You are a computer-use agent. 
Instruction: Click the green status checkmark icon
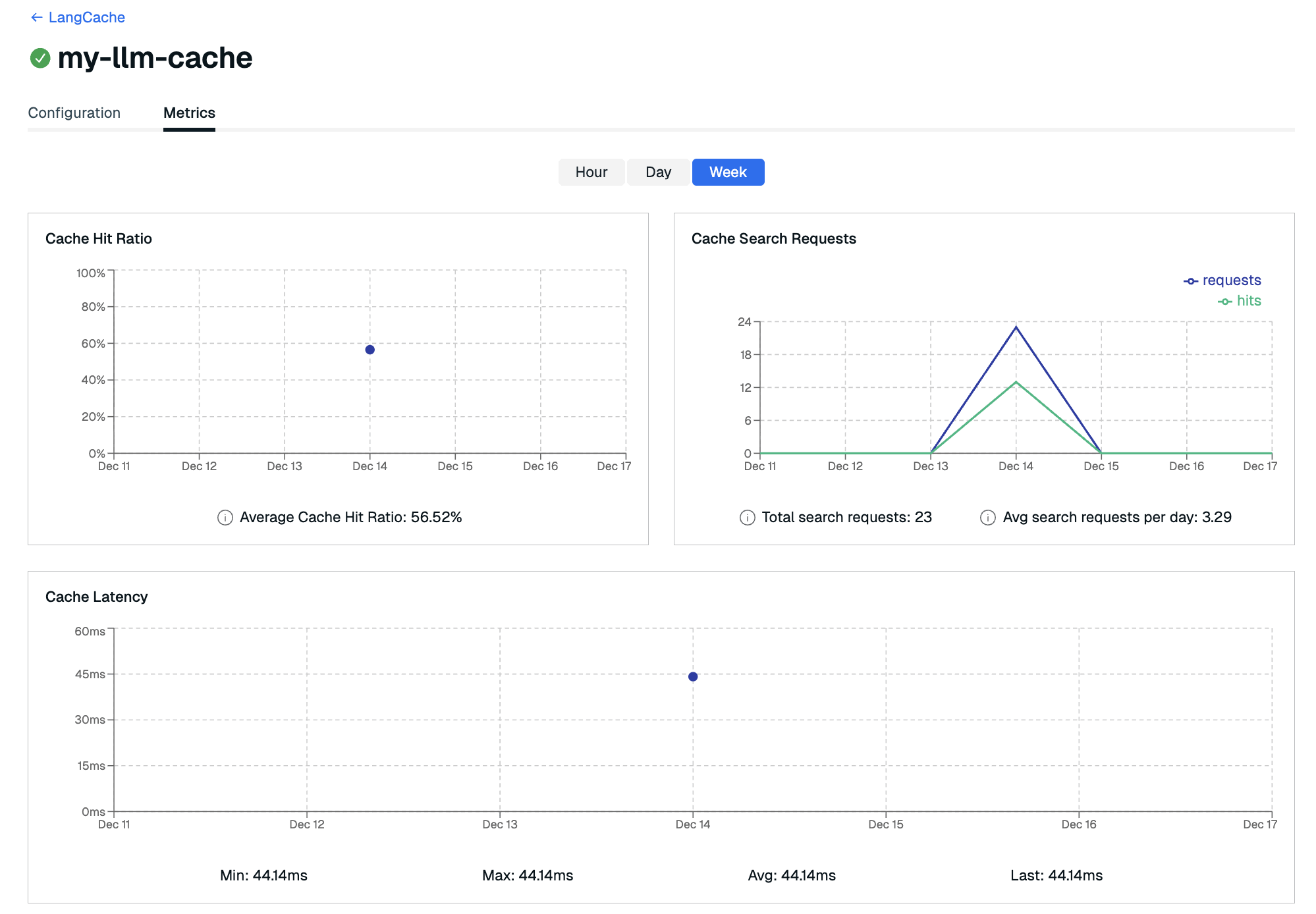click(40, 58)
